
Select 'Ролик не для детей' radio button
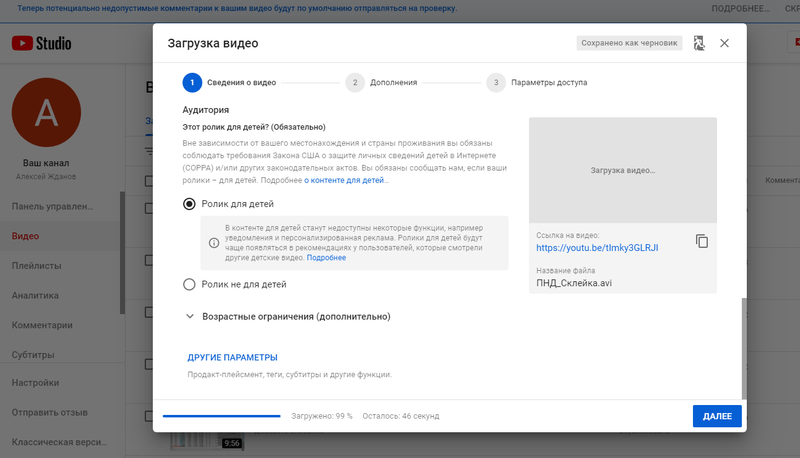189,284
